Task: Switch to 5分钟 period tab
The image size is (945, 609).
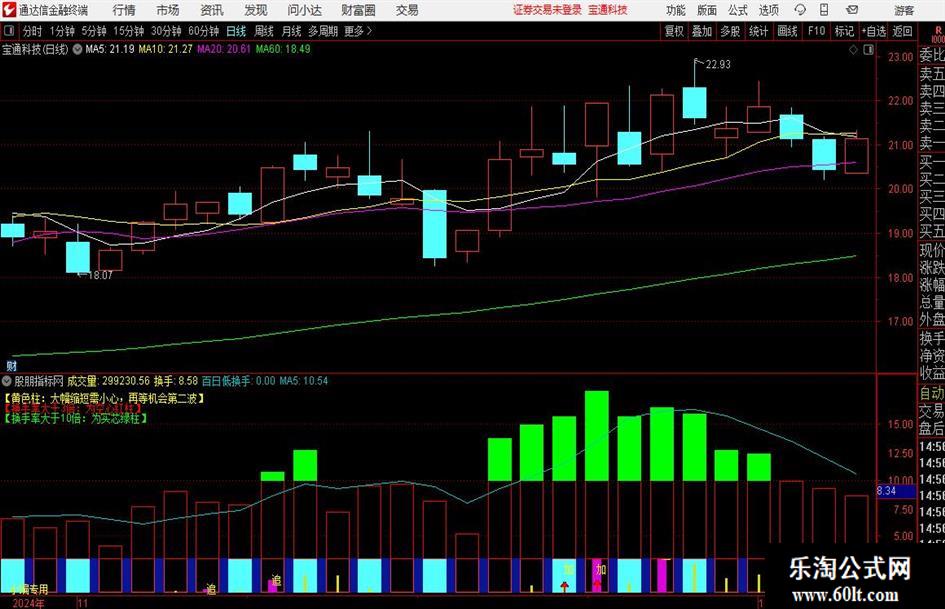Action: [94, 31]
